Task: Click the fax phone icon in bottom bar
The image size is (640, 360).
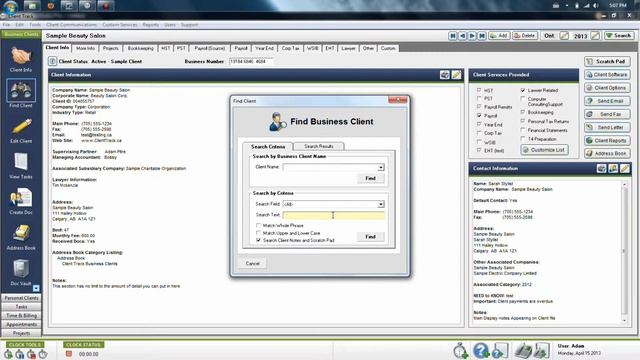Action: pos(523,351)
